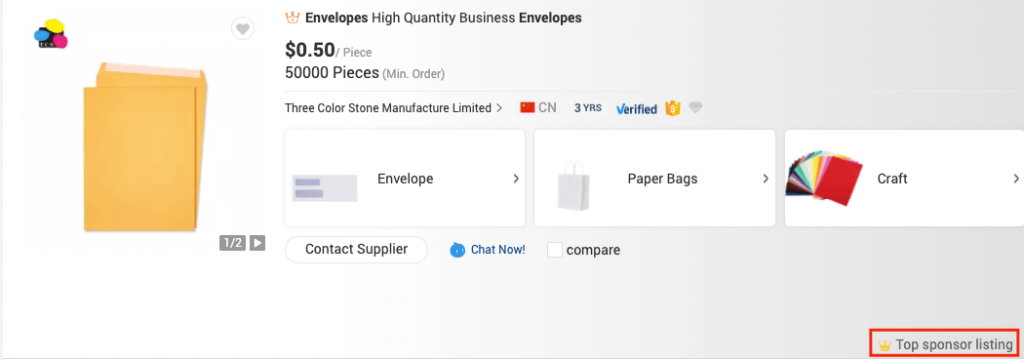Screen dimensions: 1024x360
Task: Click the Three Color Stone supplier logo
Action: click(51, 34)
